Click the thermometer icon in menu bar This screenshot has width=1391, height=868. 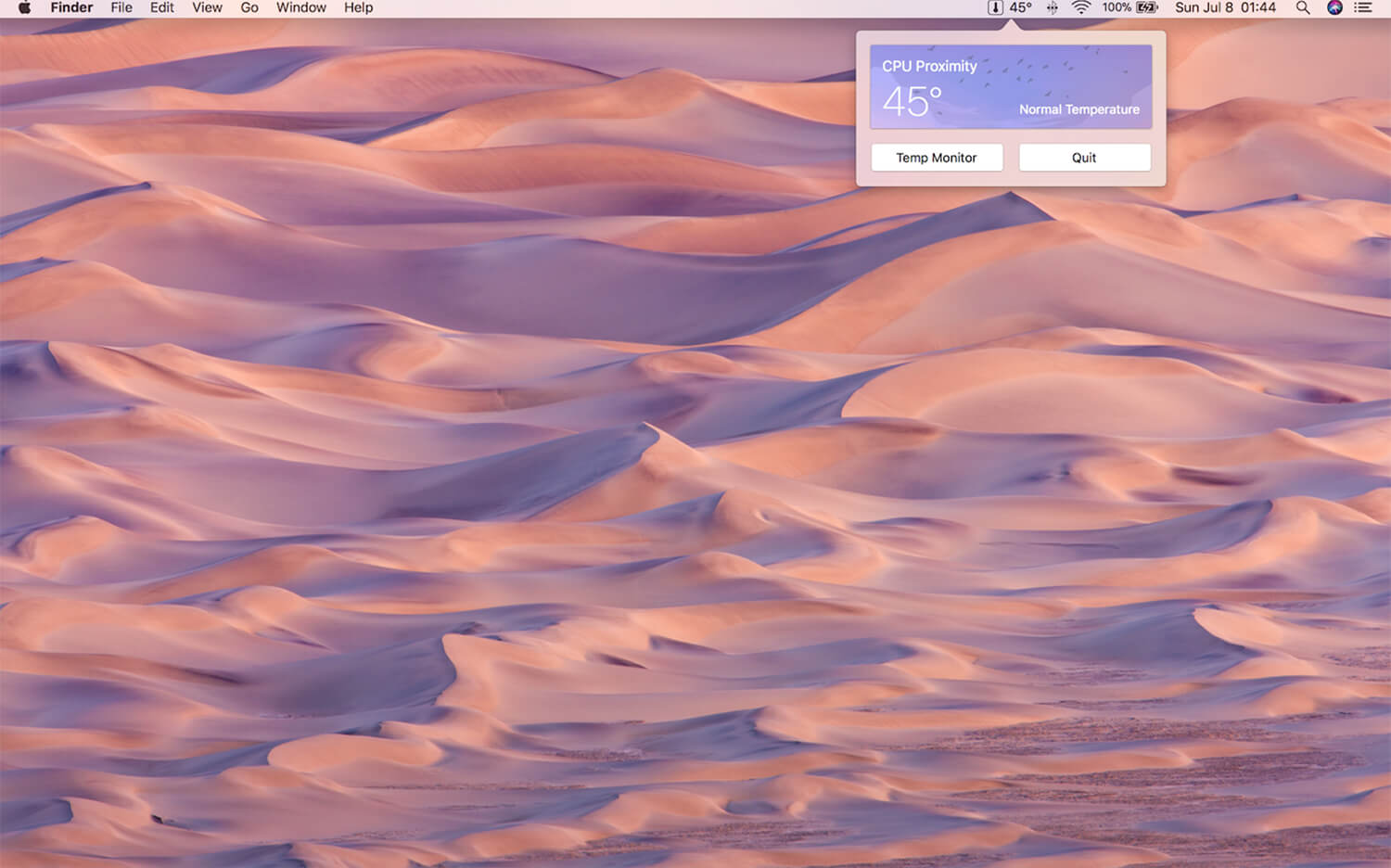[995, 7]
